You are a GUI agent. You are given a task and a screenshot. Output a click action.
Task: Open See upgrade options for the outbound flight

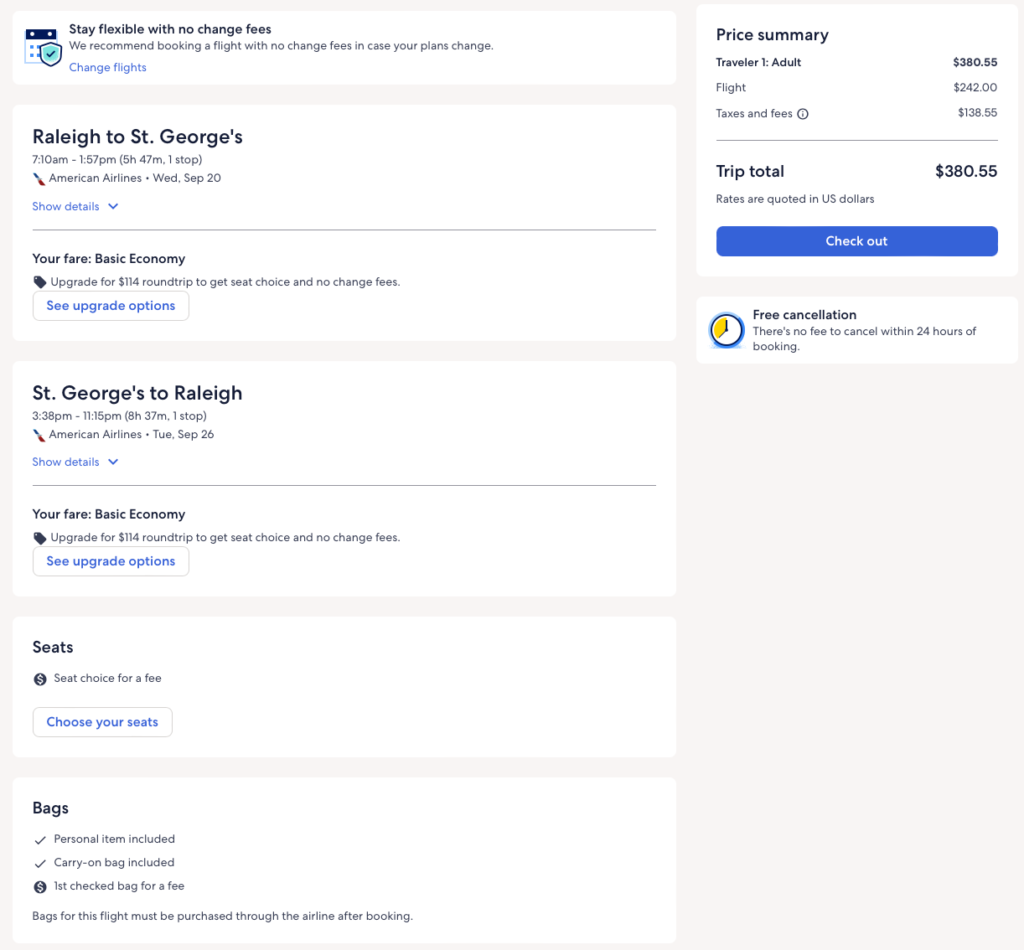click(111, 306)
